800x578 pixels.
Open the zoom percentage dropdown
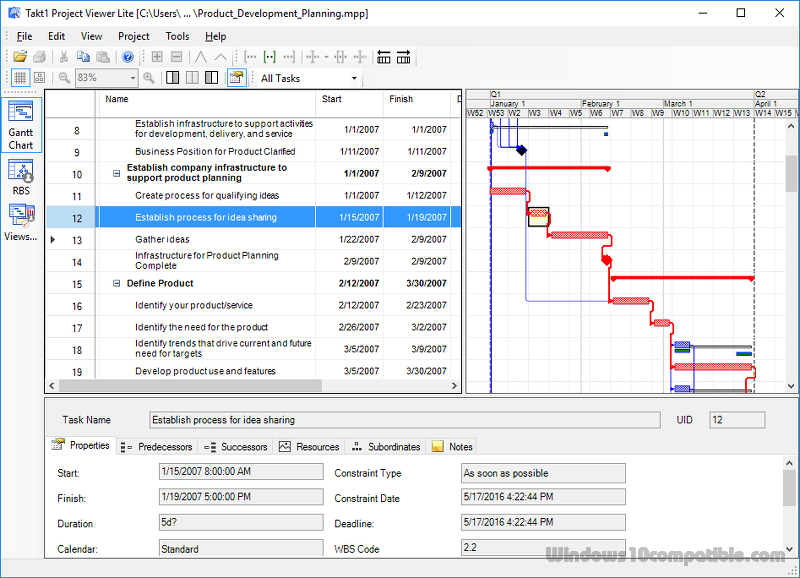(x=133, y=78)
